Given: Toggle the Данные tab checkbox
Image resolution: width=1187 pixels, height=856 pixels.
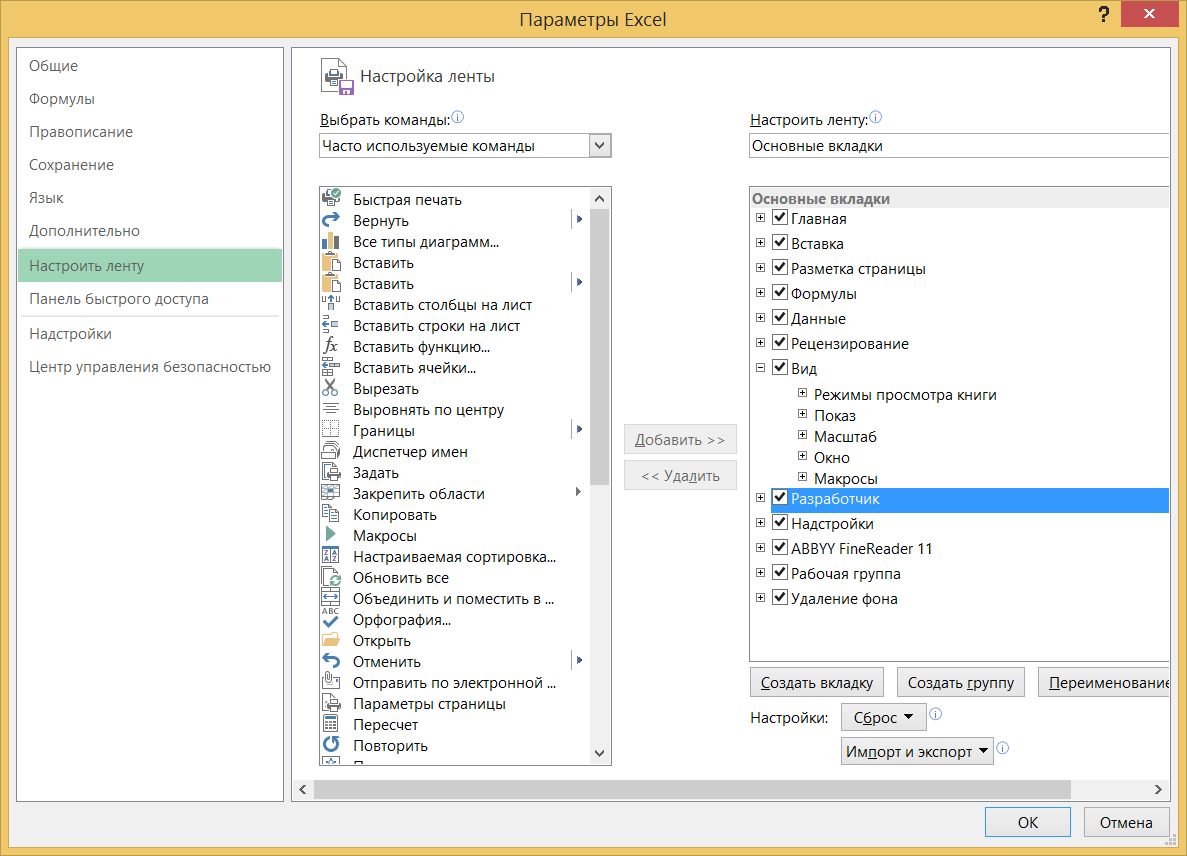Looking at the screenshot, I should [780, 318].
